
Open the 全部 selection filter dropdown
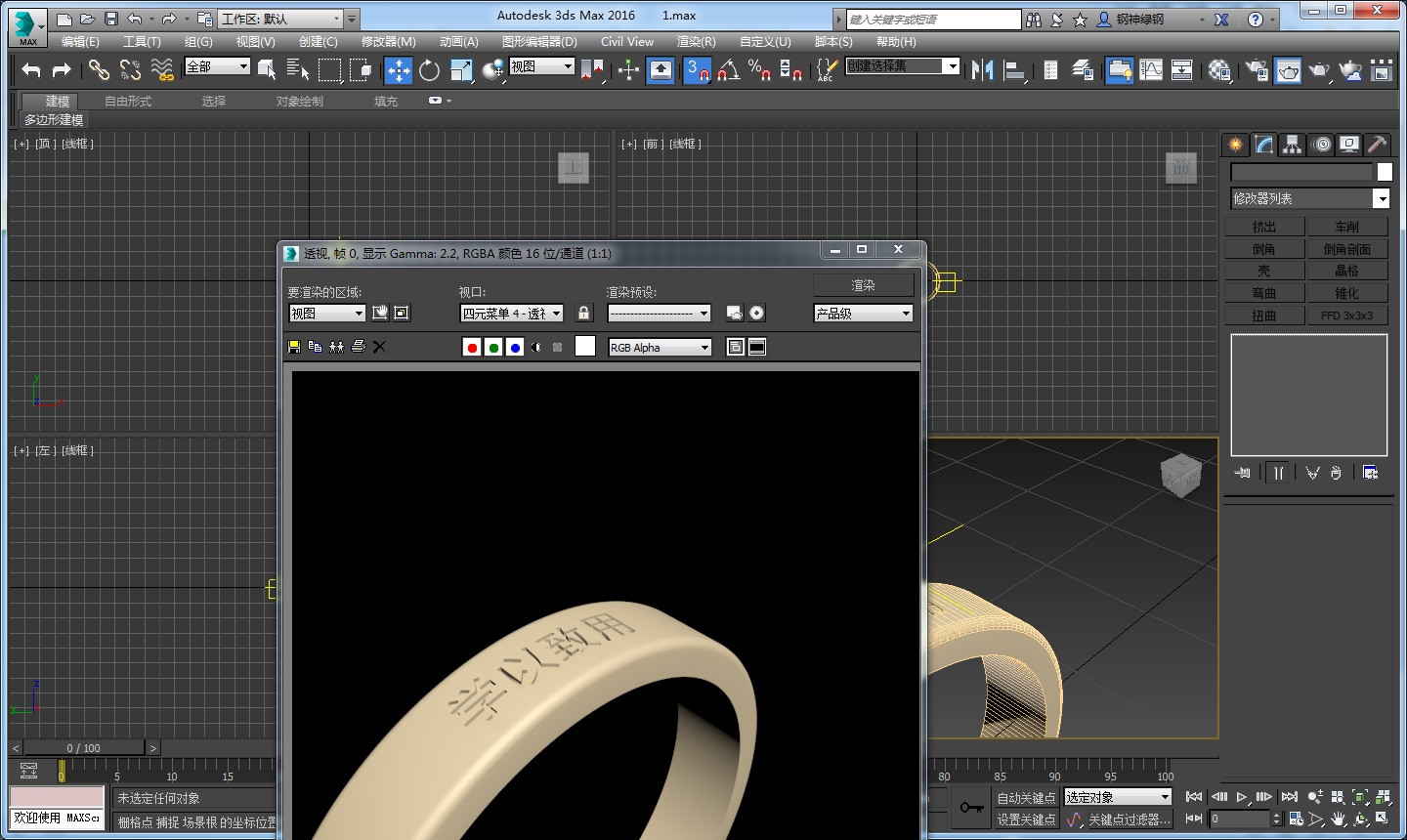pos(218,66)
